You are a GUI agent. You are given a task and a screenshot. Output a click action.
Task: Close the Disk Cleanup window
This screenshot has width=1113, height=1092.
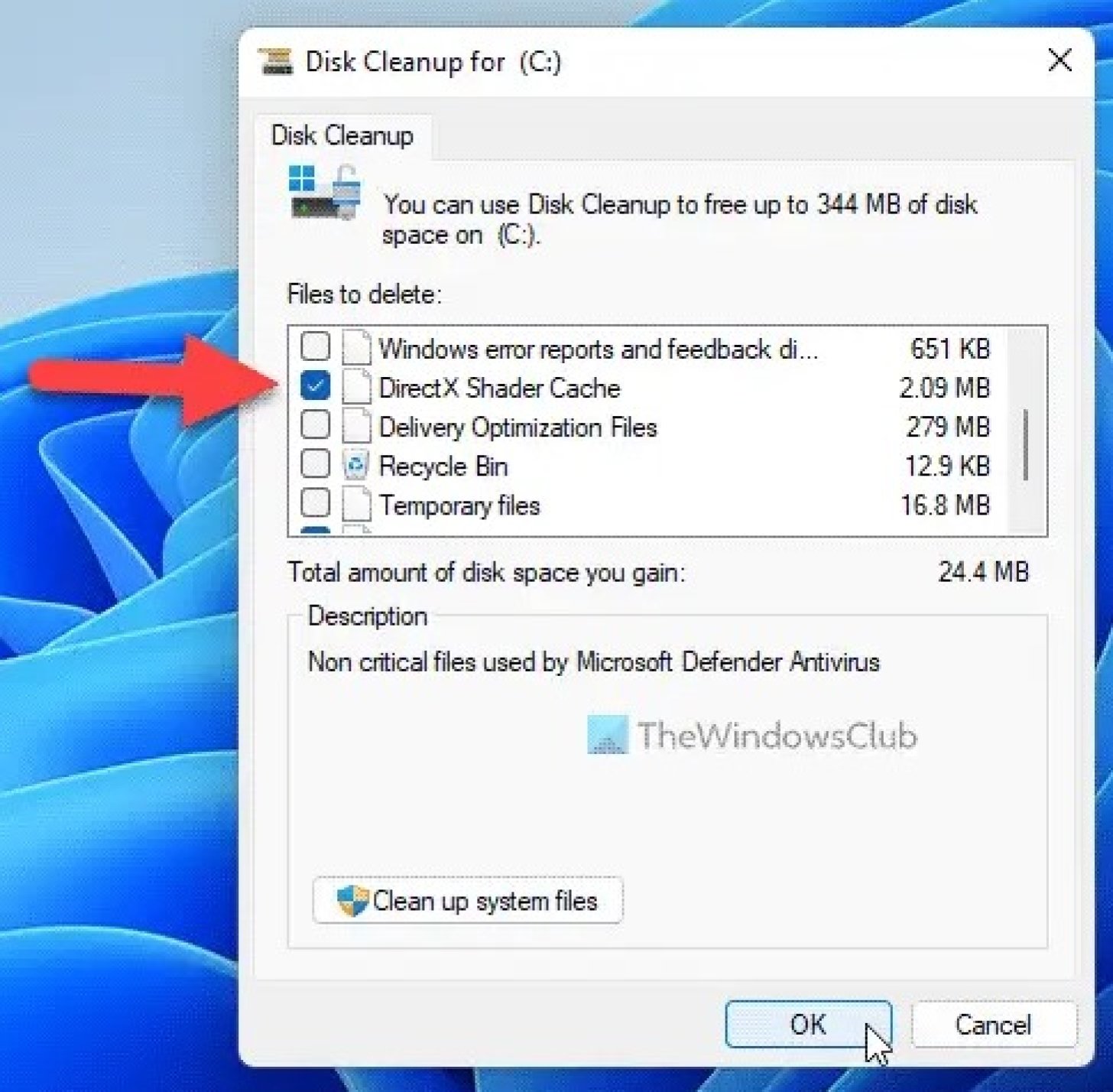click(1059, 60)
